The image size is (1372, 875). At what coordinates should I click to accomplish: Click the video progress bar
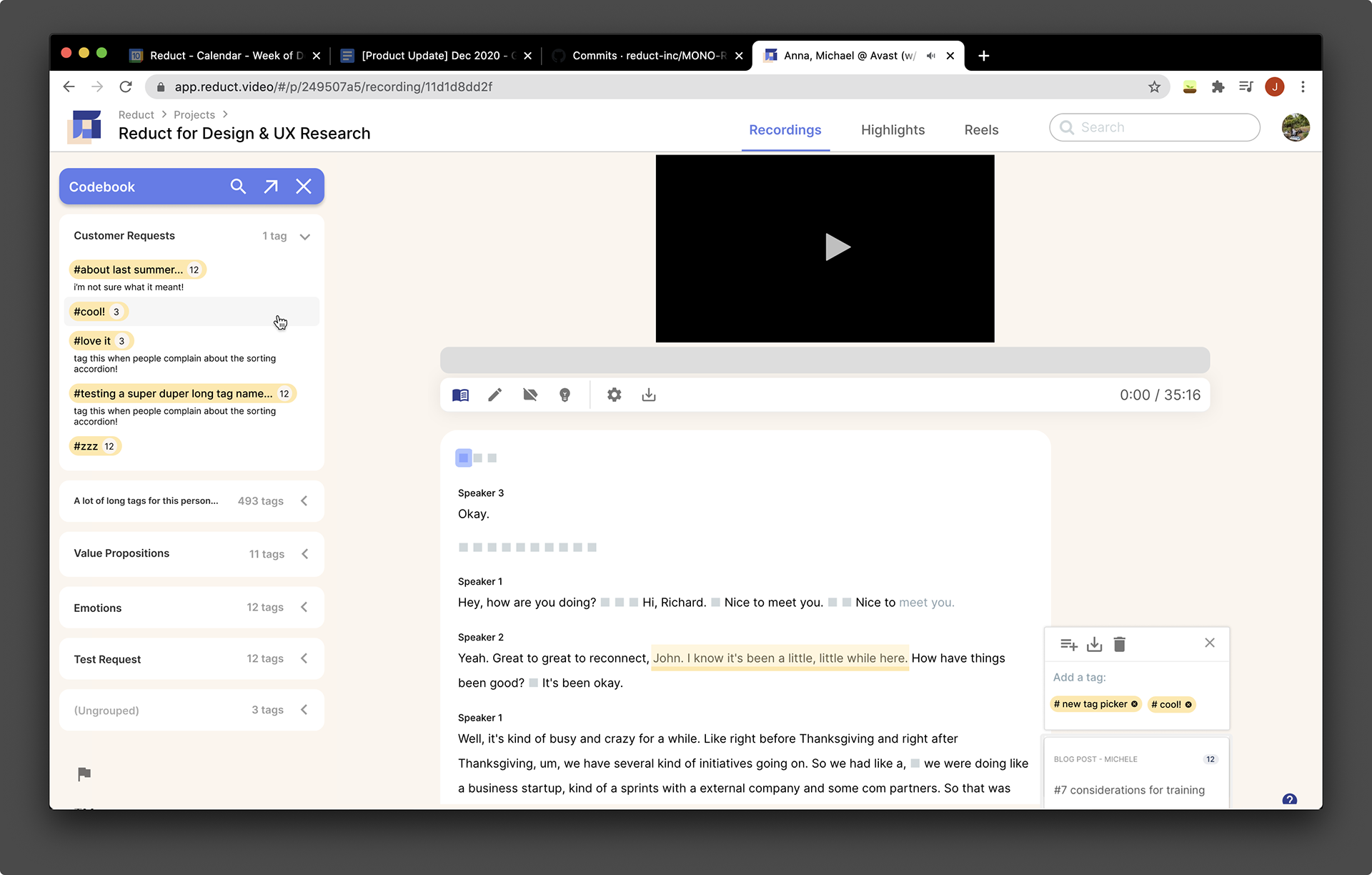[x=825, y=360]
